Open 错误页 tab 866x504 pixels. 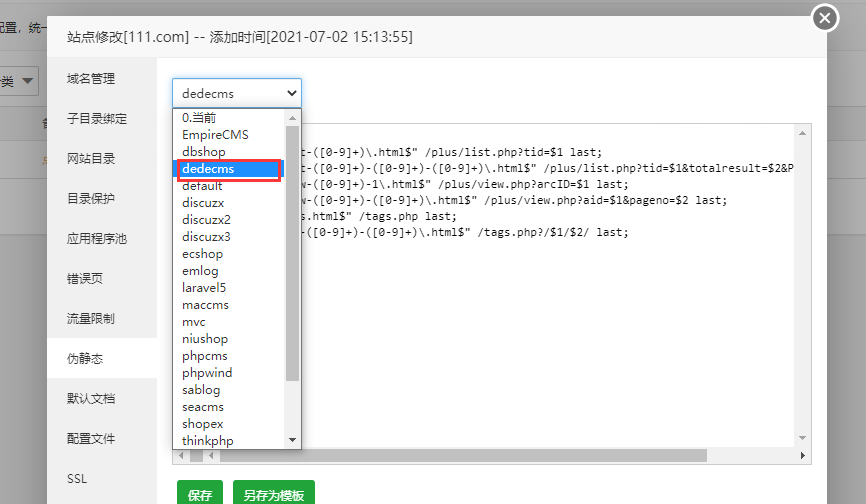click(102, 279)
